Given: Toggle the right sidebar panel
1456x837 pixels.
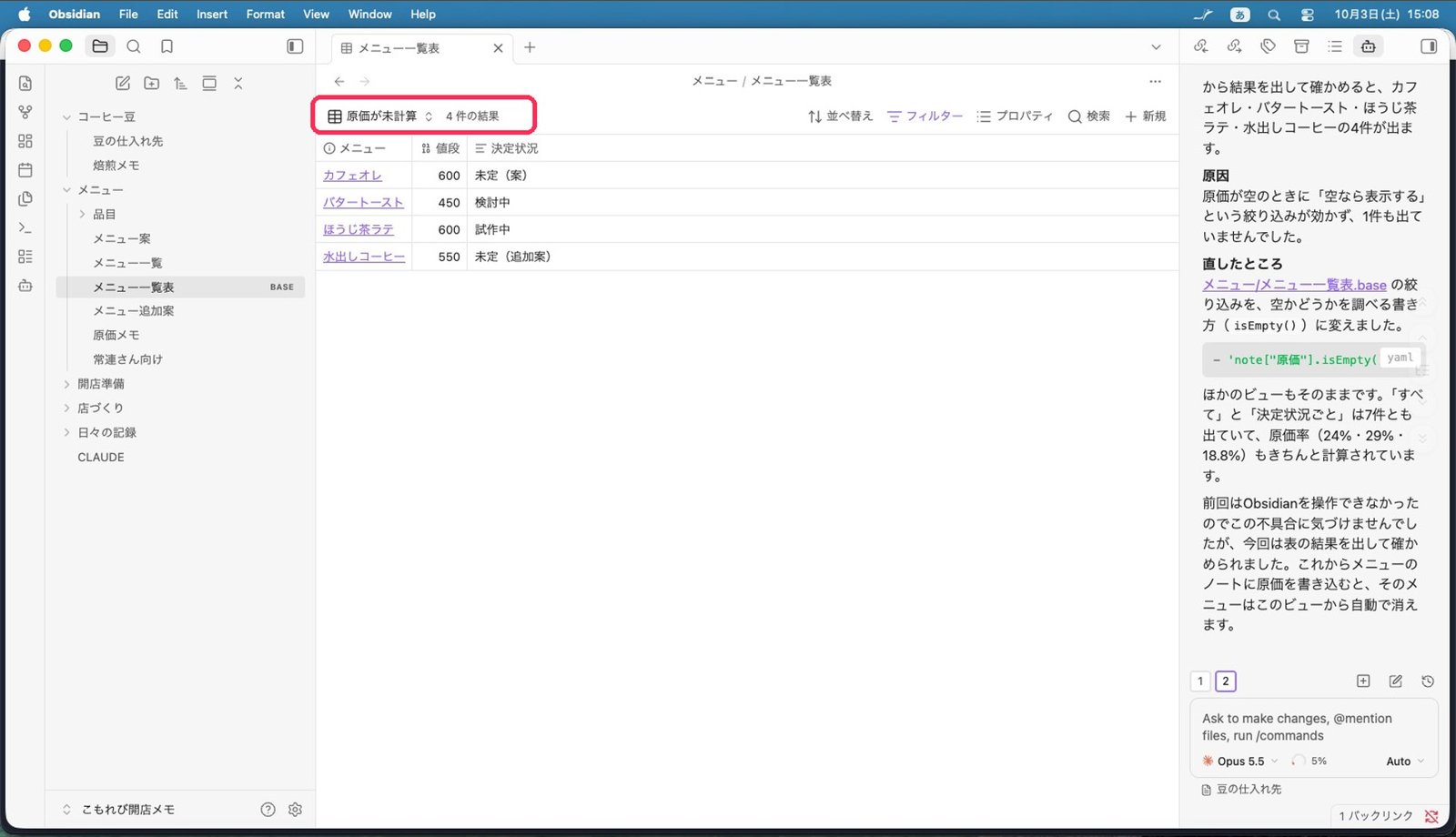Looking at the screenshot, I should tap(1429, 46).
